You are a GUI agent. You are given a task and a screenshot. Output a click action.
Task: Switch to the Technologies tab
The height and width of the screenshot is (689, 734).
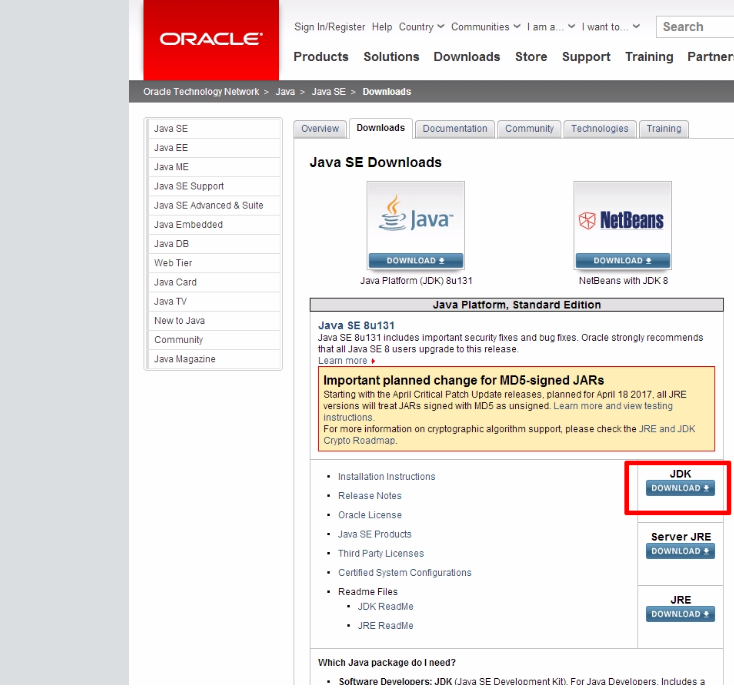point(600,129)
